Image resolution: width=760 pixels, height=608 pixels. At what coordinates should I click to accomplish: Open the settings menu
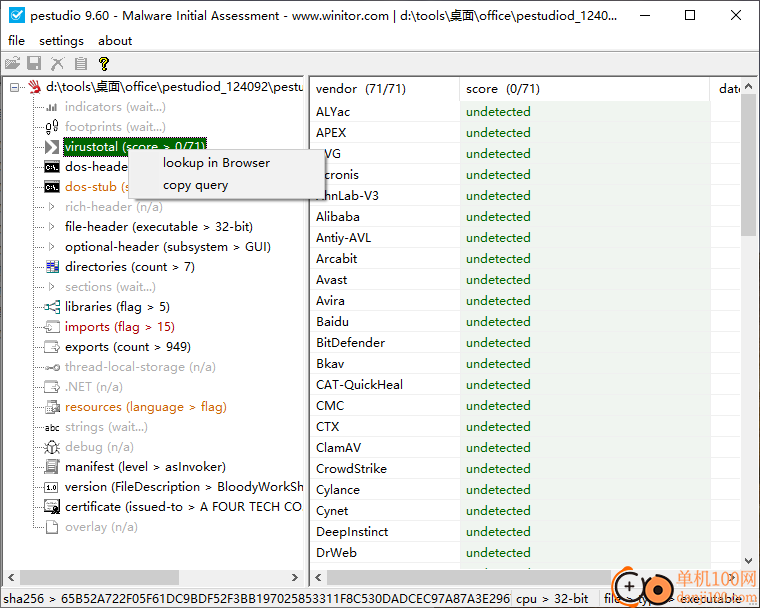pyautogui.click(x=61, y=41)
